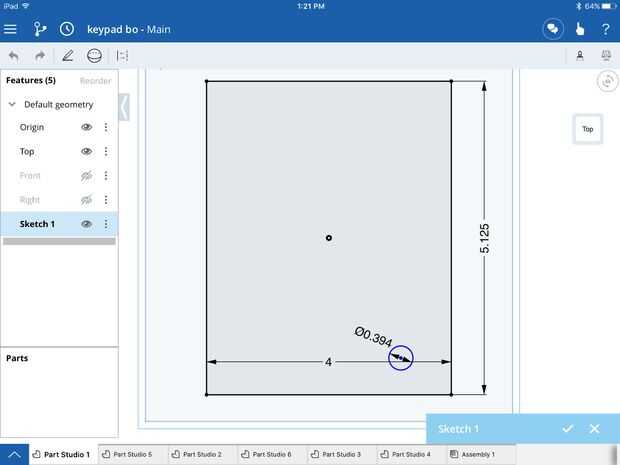620x465 pixels.
Task: Select the Front plane row
Action: (x=59, y=176)
